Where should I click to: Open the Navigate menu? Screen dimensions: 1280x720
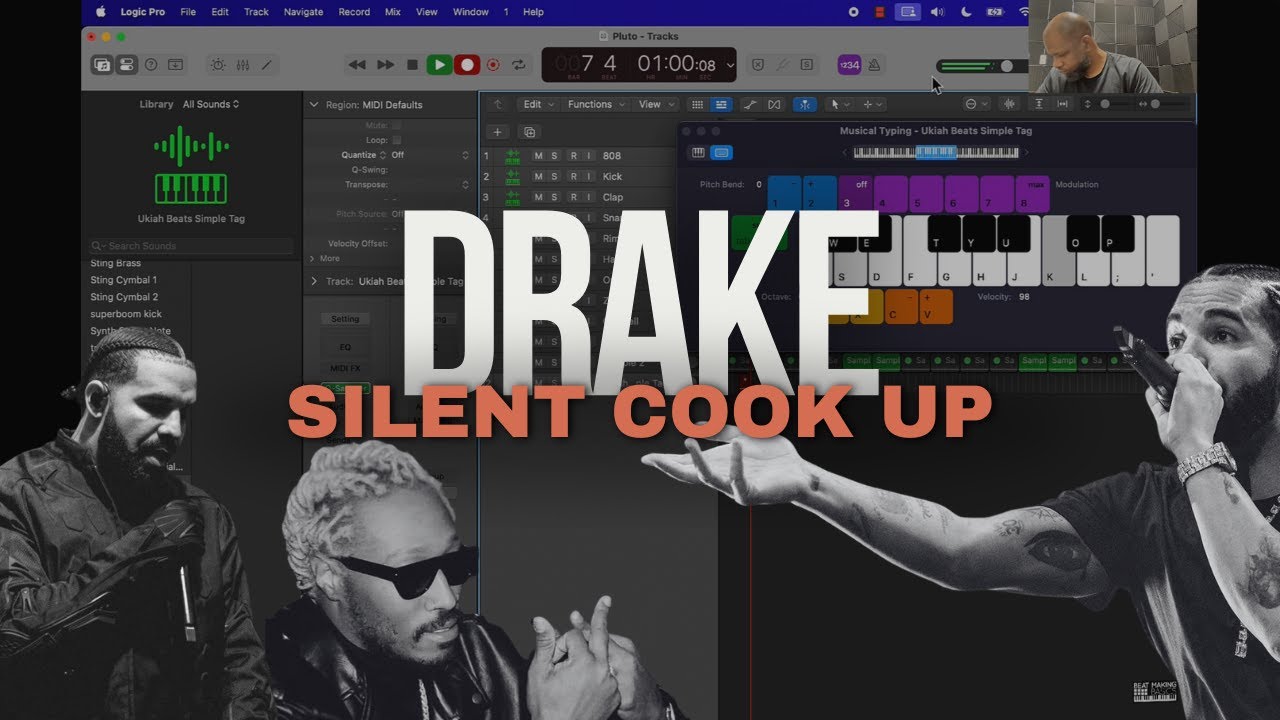(x=302, y=12)
